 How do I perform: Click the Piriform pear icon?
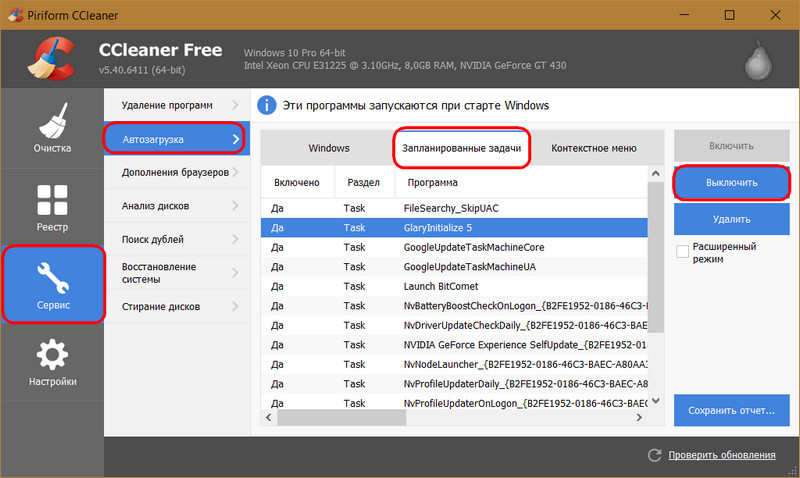coord(759,62)
